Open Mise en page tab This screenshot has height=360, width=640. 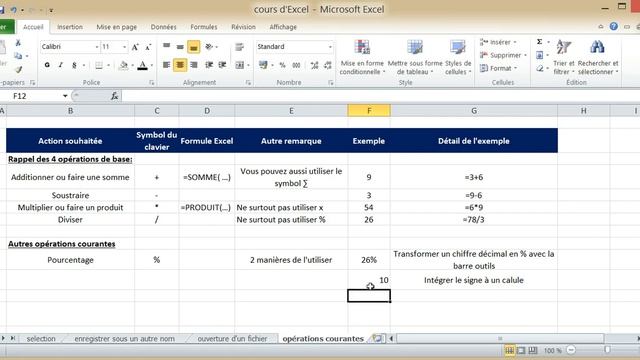117,27
